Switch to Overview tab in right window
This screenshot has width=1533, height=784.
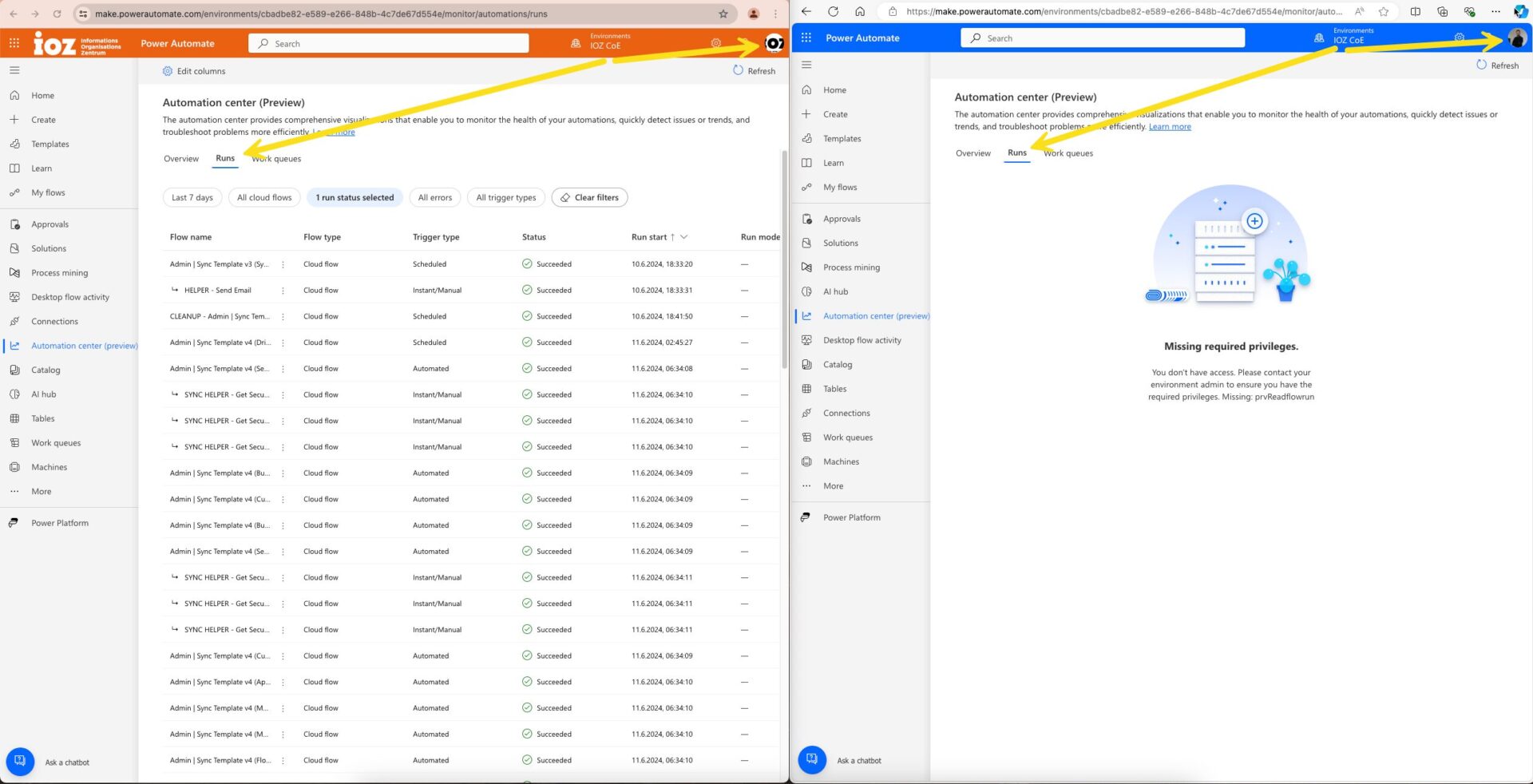pos(973,153)
